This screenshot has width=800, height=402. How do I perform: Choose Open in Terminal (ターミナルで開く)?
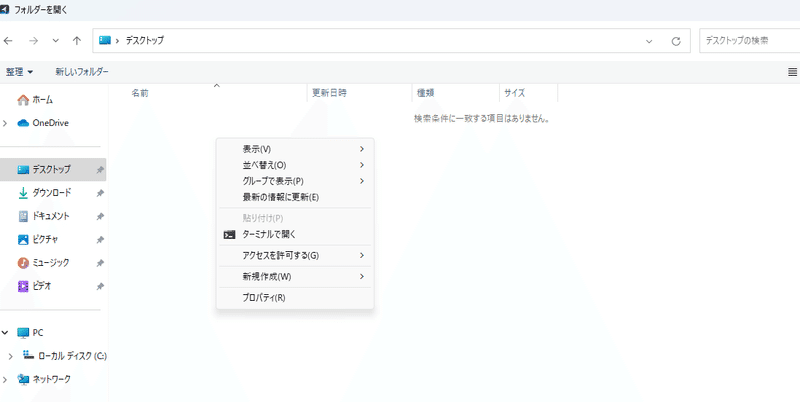(x=276, y=234)
